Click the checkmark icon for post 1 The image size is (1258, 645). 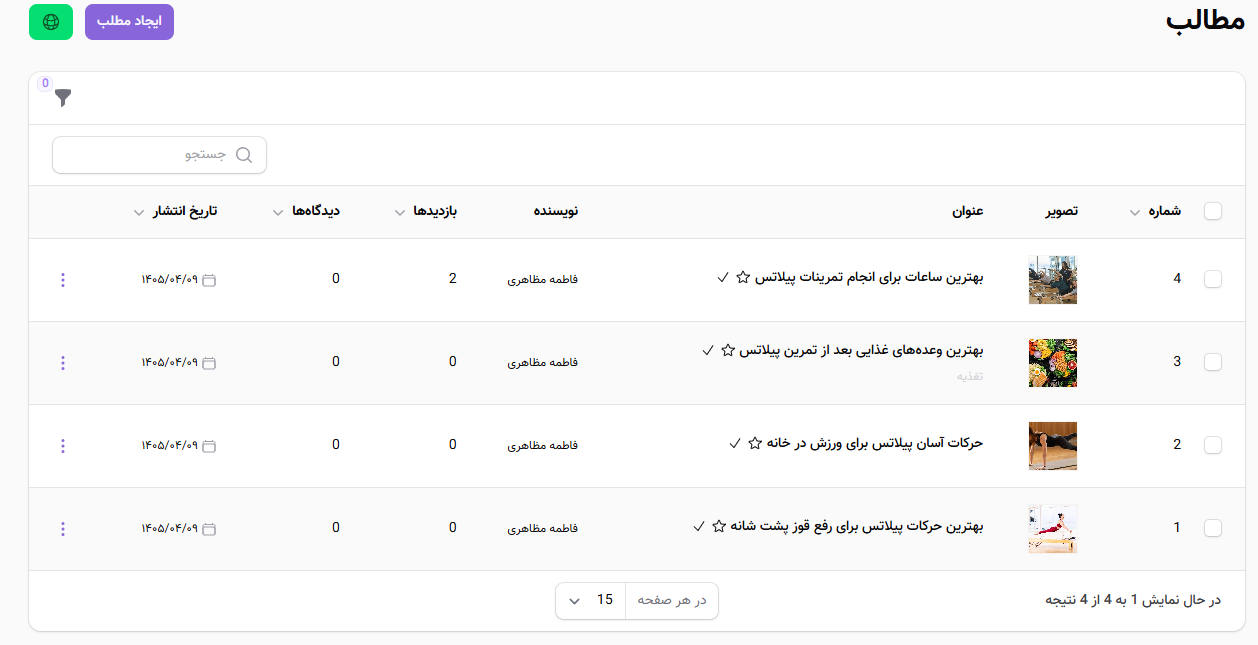click(x=699, y=526)
